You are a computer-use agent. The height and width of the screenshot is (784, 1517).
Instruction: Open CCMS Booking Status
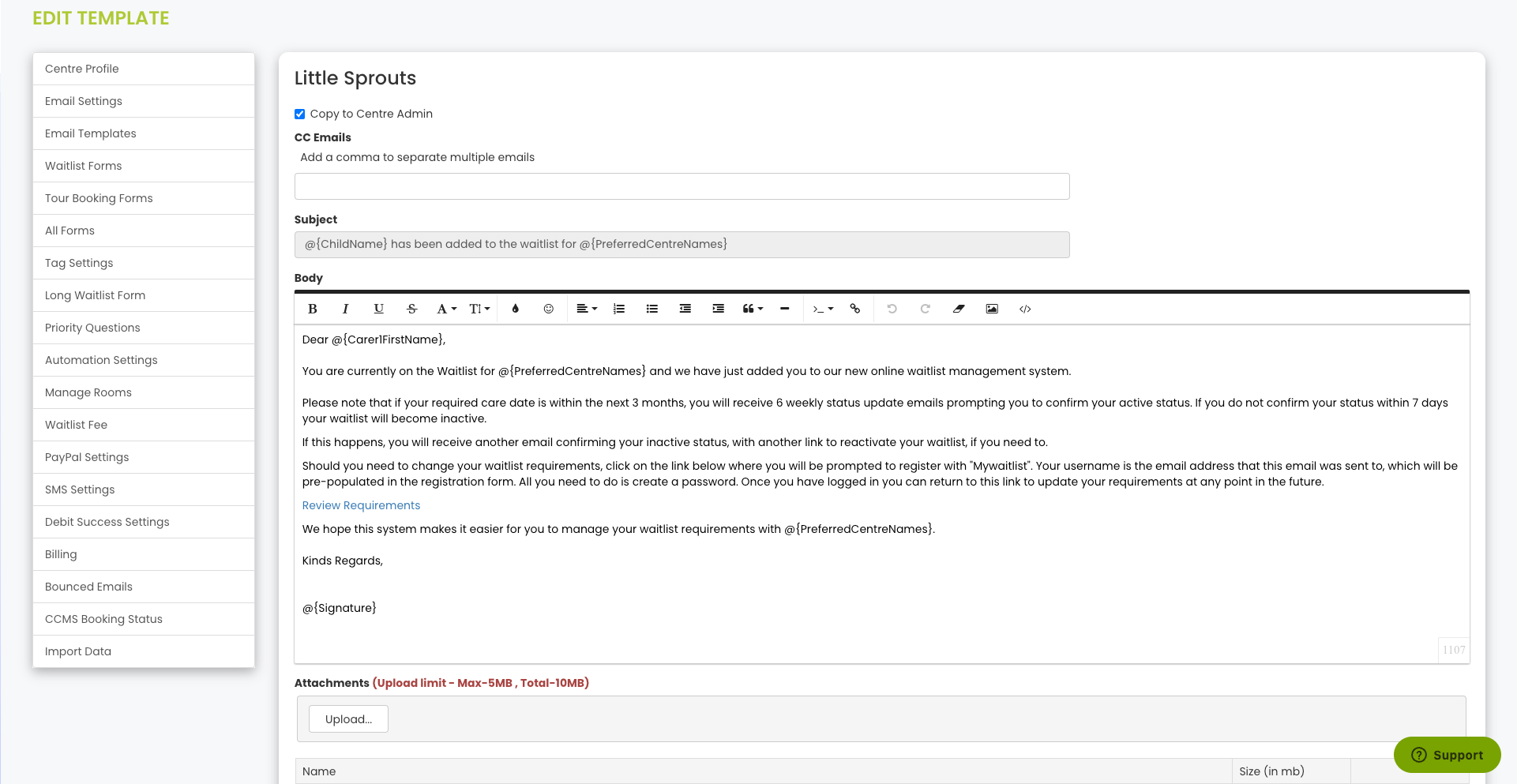tap(144, 619)
